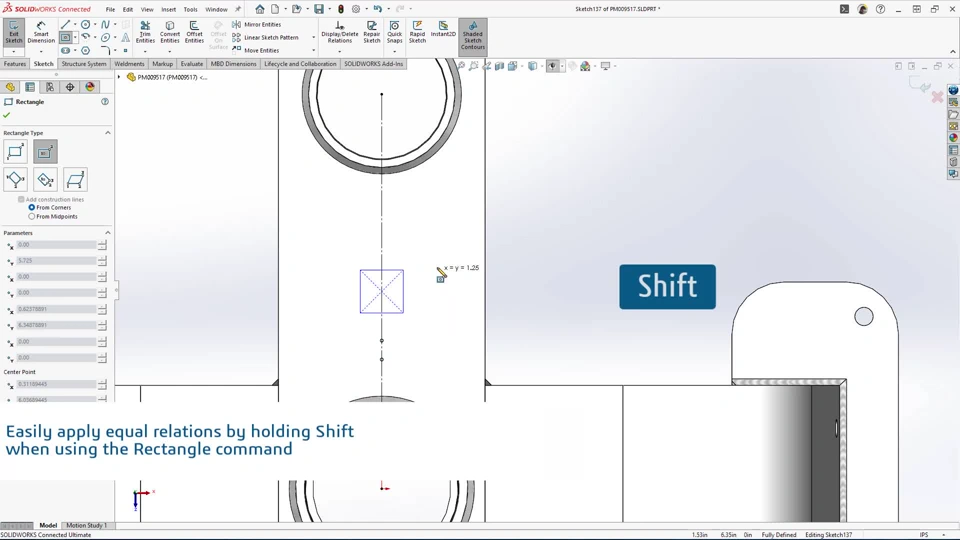The height and width of the screenshot is (540, 960).
Task: Select the 3 Point Center Rectangle type
Action: coord(45,179)
